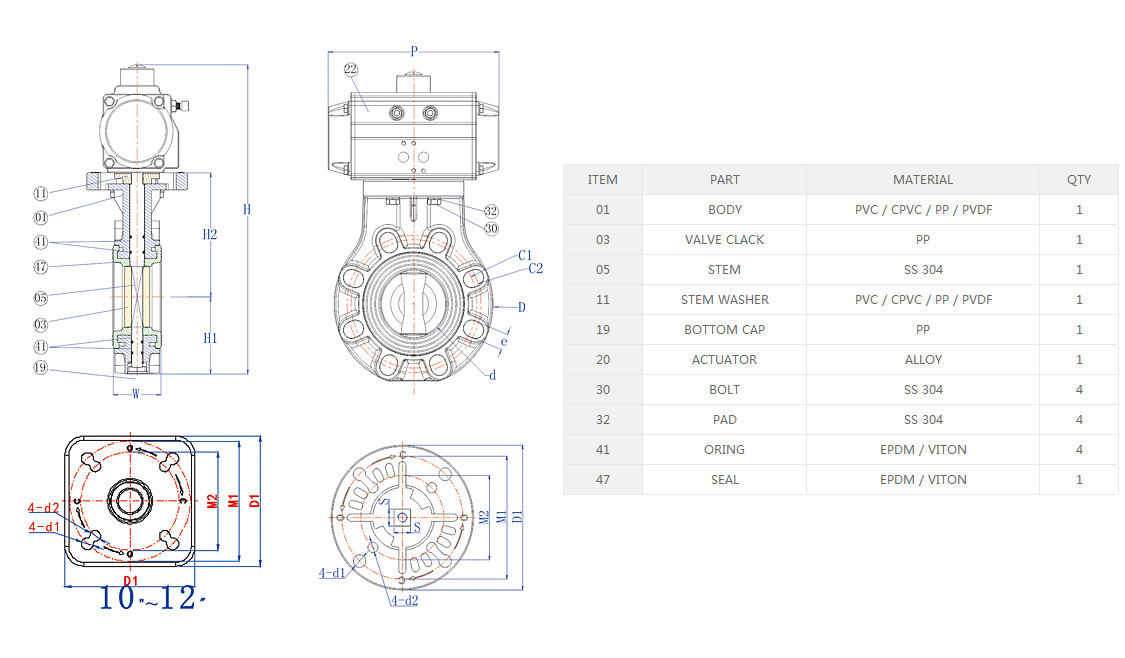This screenshot has width=1125, height=658.
Task: Click the ITEM column header
Action: pos(602,180)
